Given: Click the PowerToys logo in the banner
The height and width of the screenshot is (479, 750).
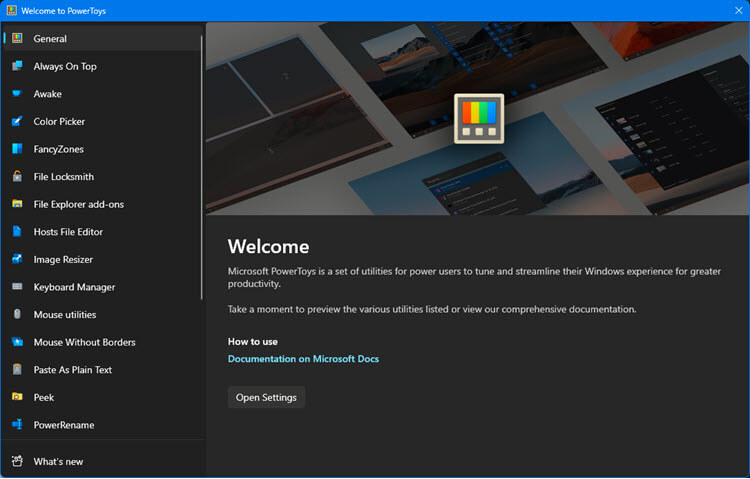Looking at the screenshot, I should point(479,119).
